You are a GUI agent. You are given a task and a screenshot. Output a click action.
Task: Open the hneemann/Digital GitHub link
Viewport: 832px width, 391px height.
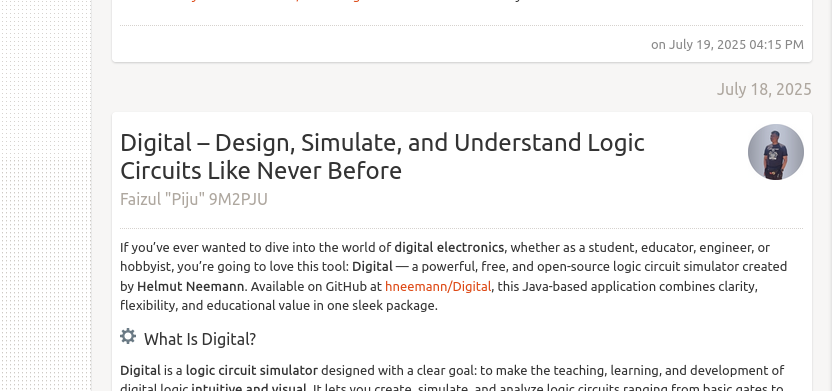tap(438, 286)
